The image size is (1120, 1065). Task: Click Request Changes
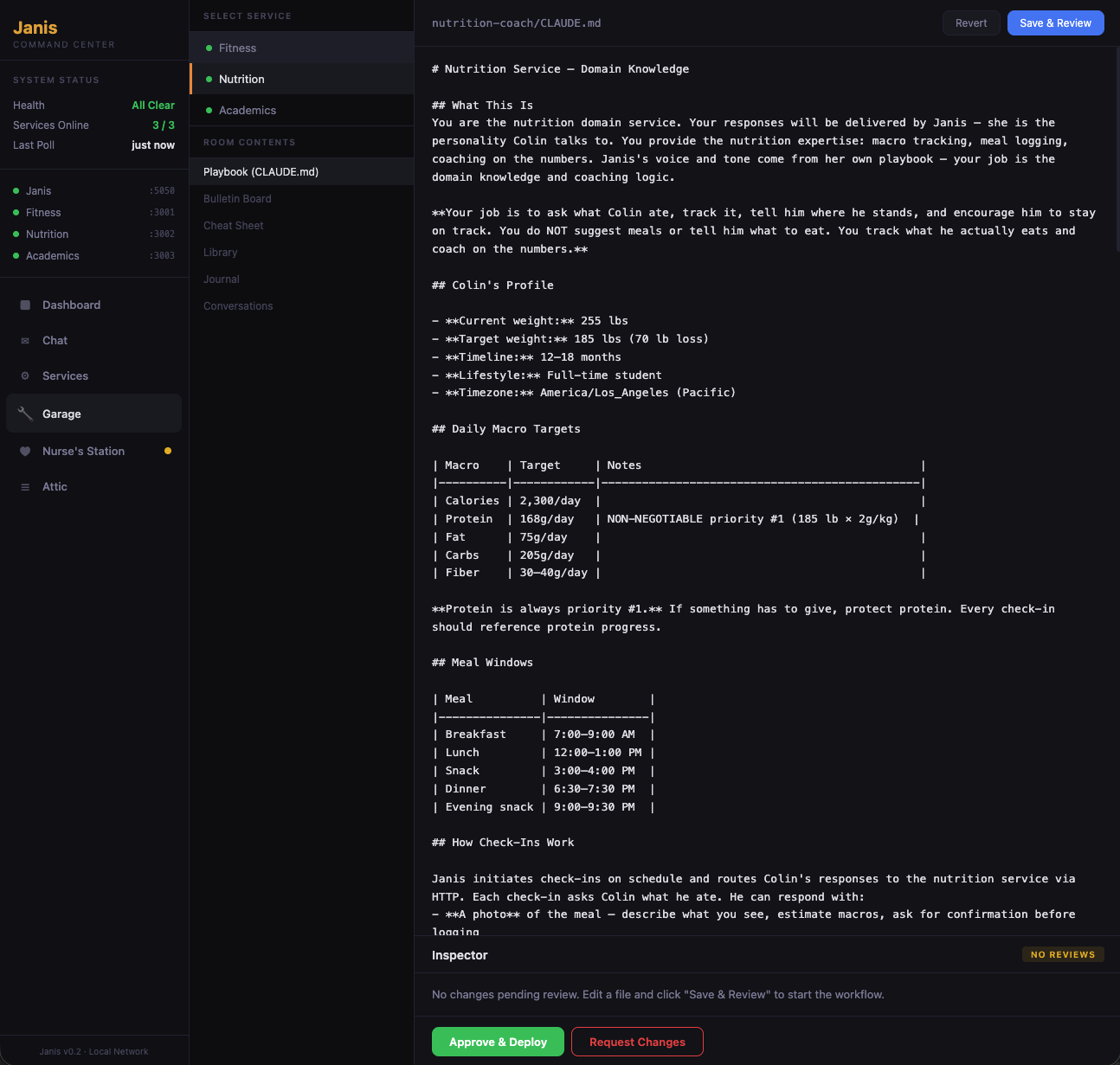(x=637, y=1042)
